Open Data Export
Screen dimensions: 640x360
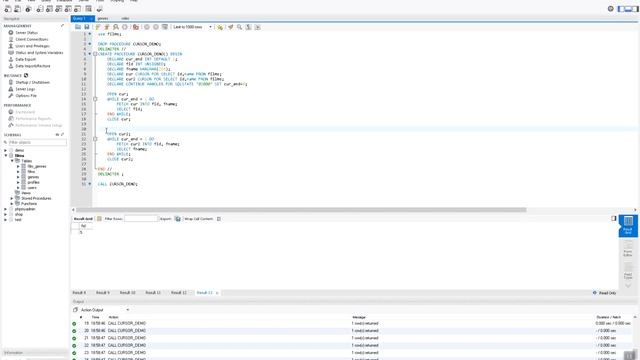point(25,59)
